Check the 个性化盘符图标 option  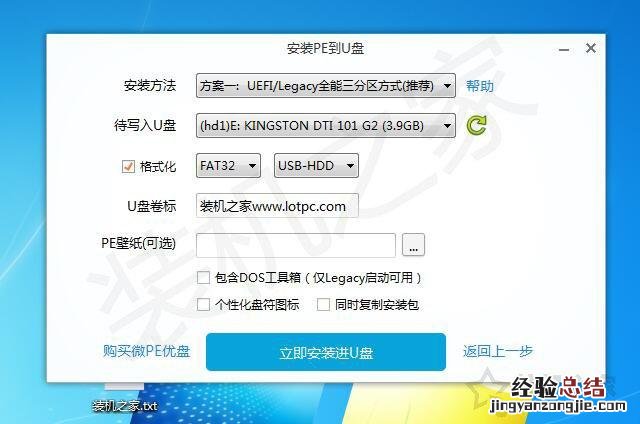coord(203,304)
